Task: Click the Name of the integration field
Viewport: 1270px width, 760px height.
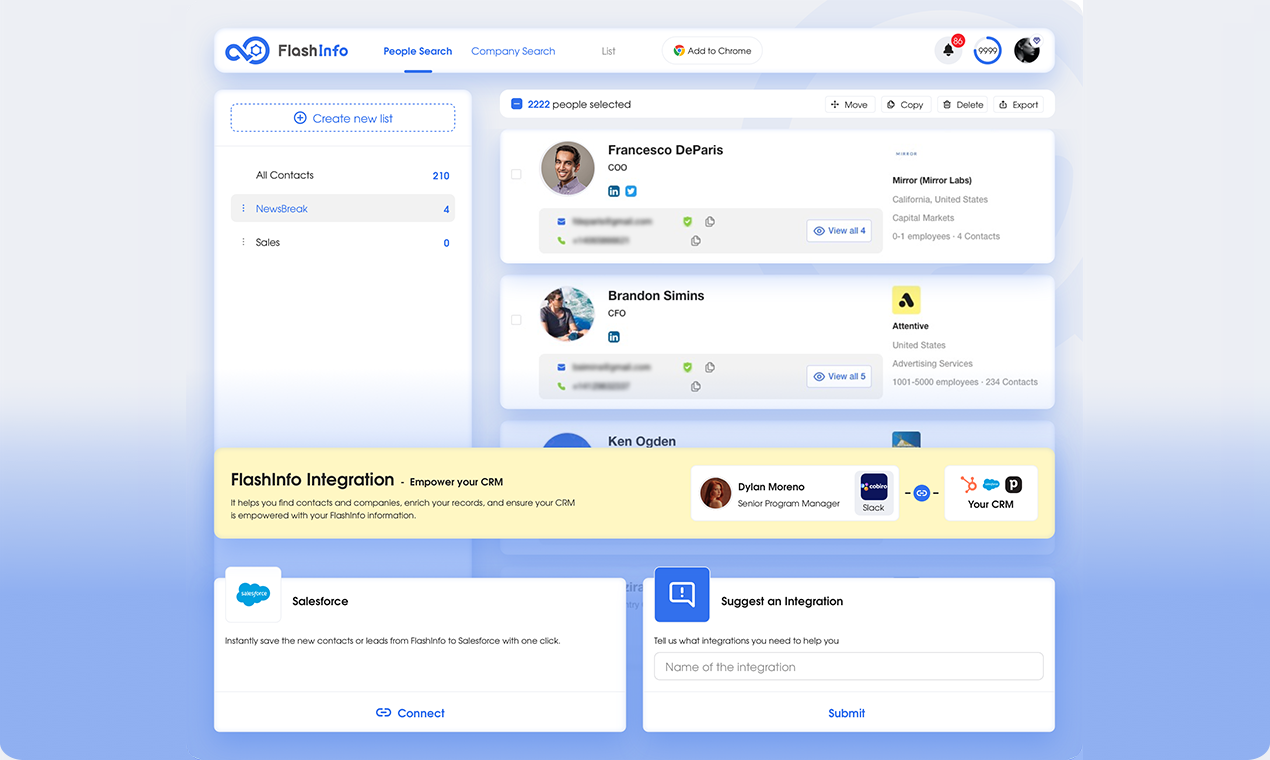Action: pos(848,667)
